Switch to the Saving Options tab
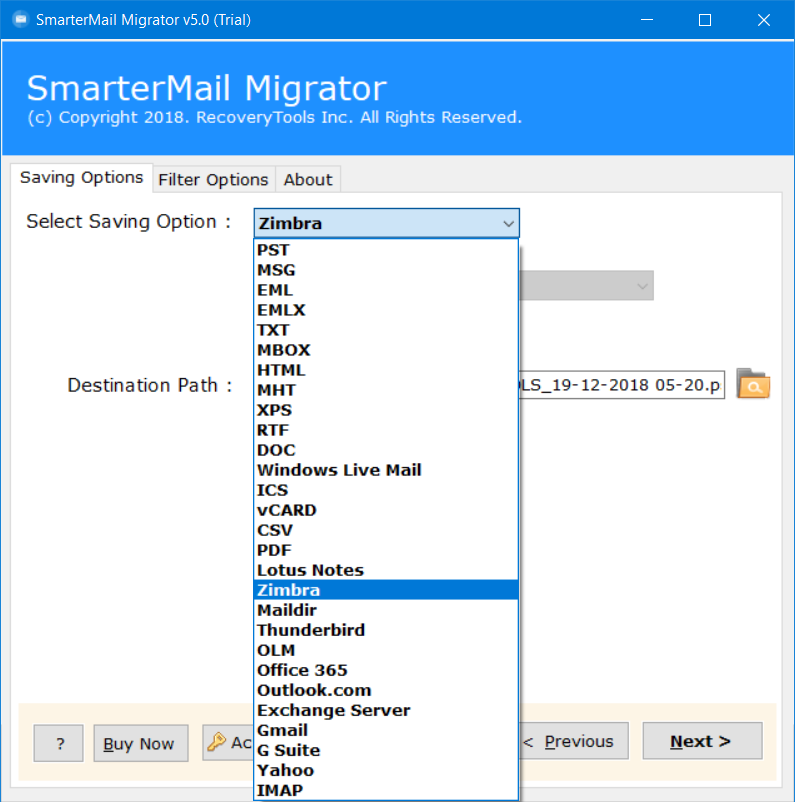The height and width of the screenshot is (802, 795). click(81, 177)
